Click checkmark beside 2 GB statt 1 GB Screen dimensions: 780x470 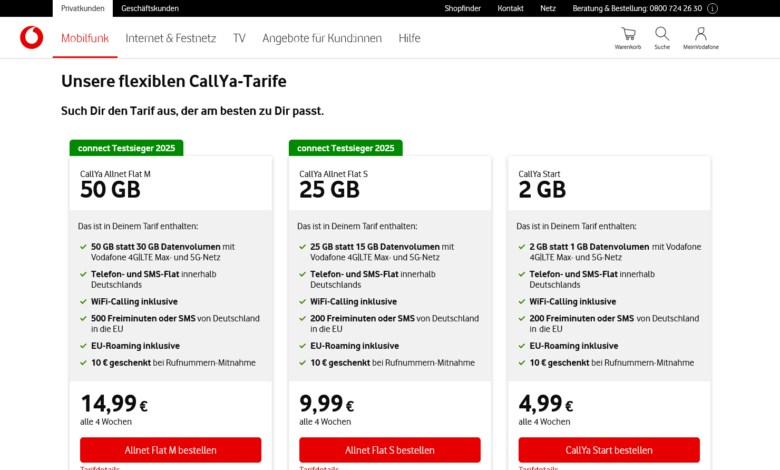coord(522,247)
